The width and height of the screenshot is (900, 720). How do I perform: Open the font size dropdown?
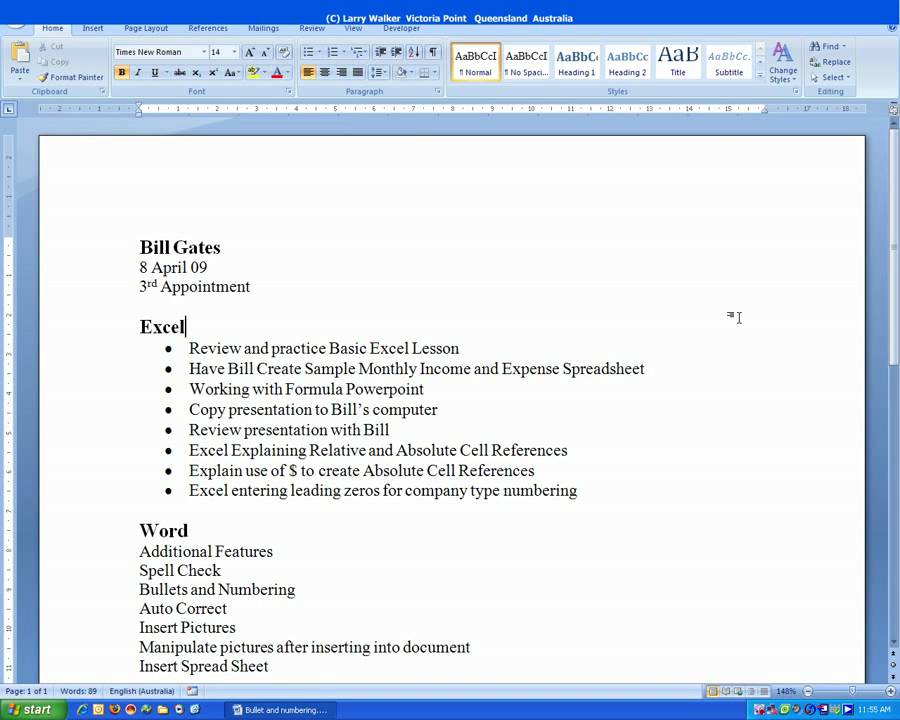234,52
